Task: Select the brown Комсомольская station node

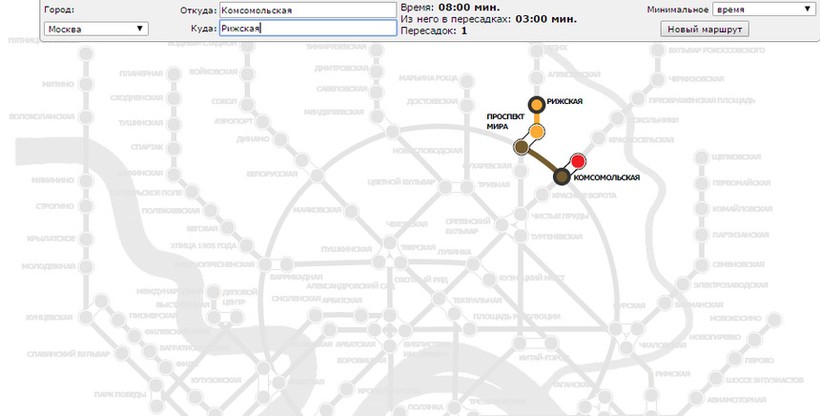Action: point(562,177)
